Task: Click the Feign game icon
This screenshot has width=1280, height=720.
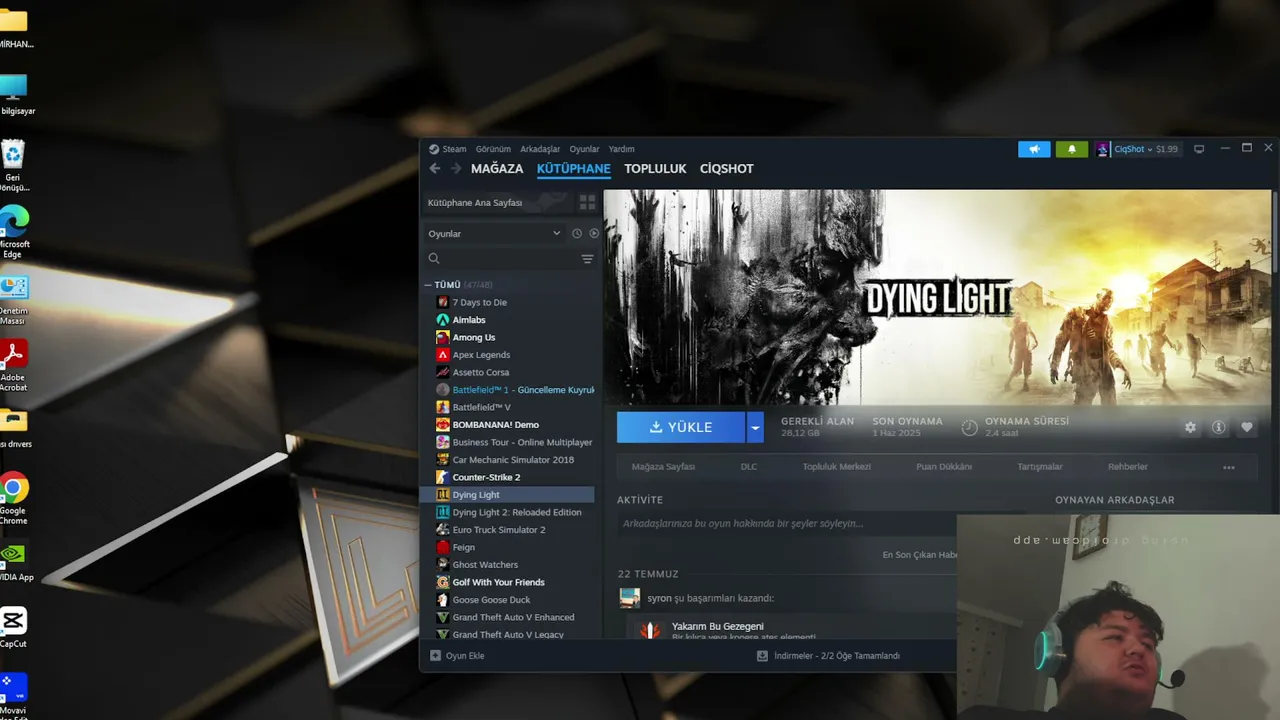Action: [x=443, y=547]
